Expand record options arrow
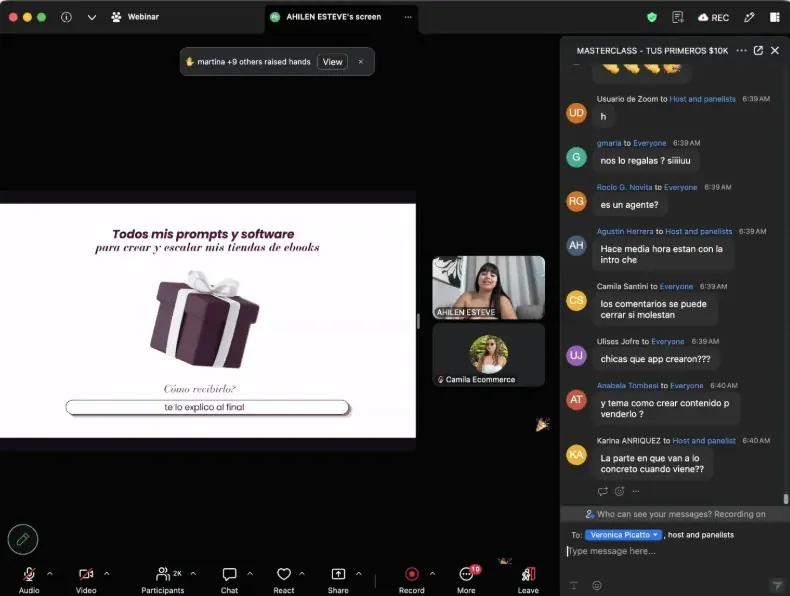This screenshot has width=790, height=596. (432, 573)
